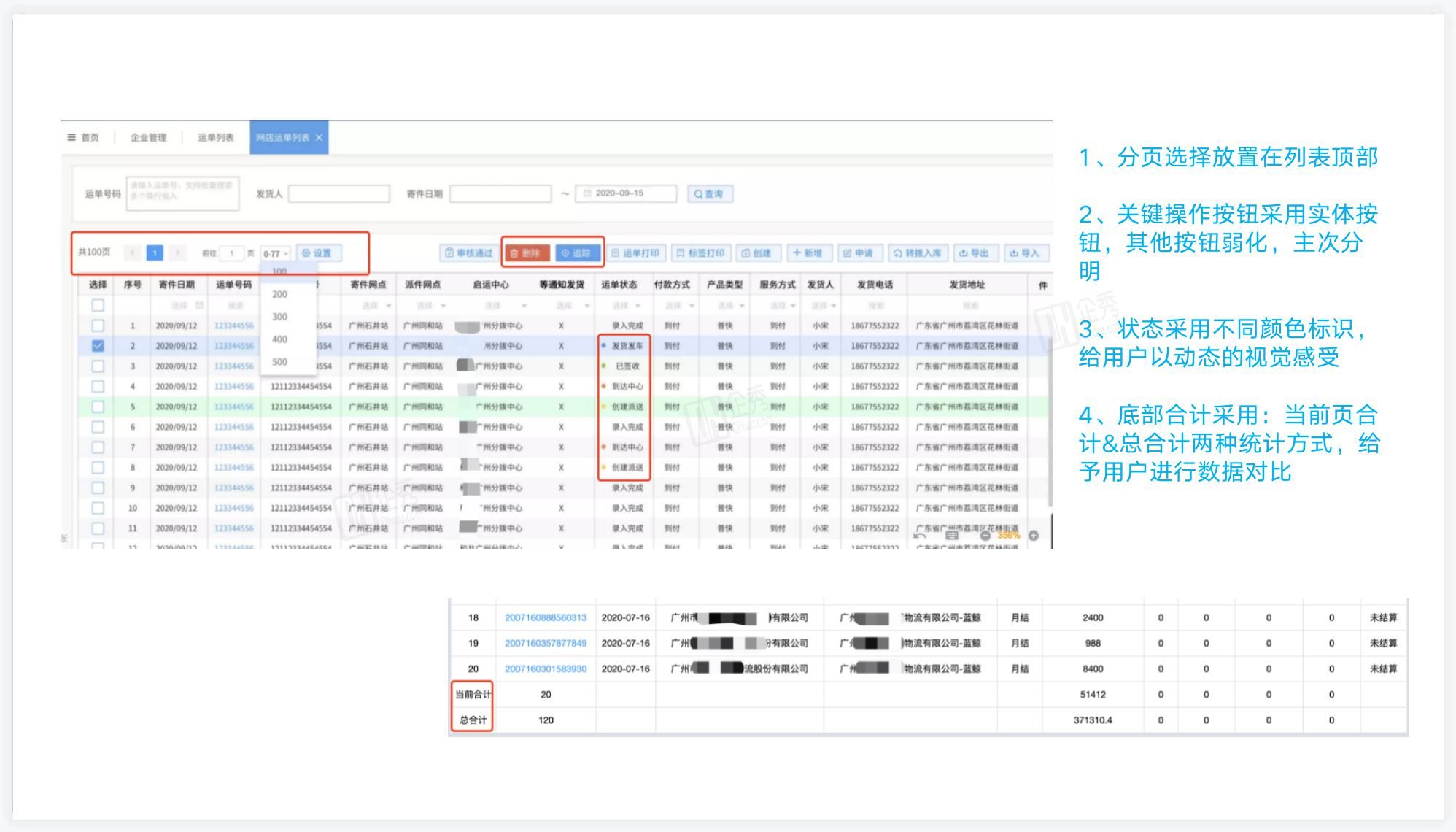Click the 发货人 input field

pyautogui.click(x=339, y=193)
